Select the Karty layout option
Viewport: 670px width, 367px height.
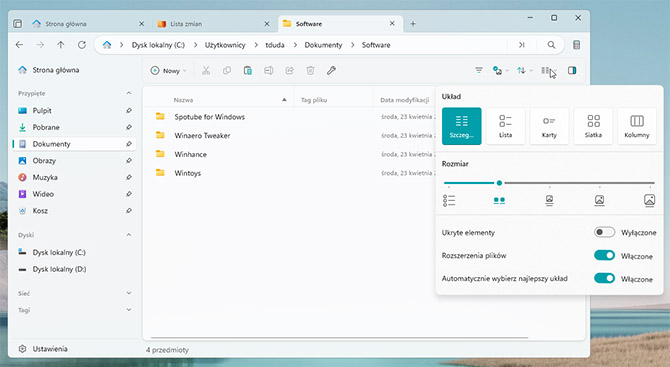tap(549, 126)
